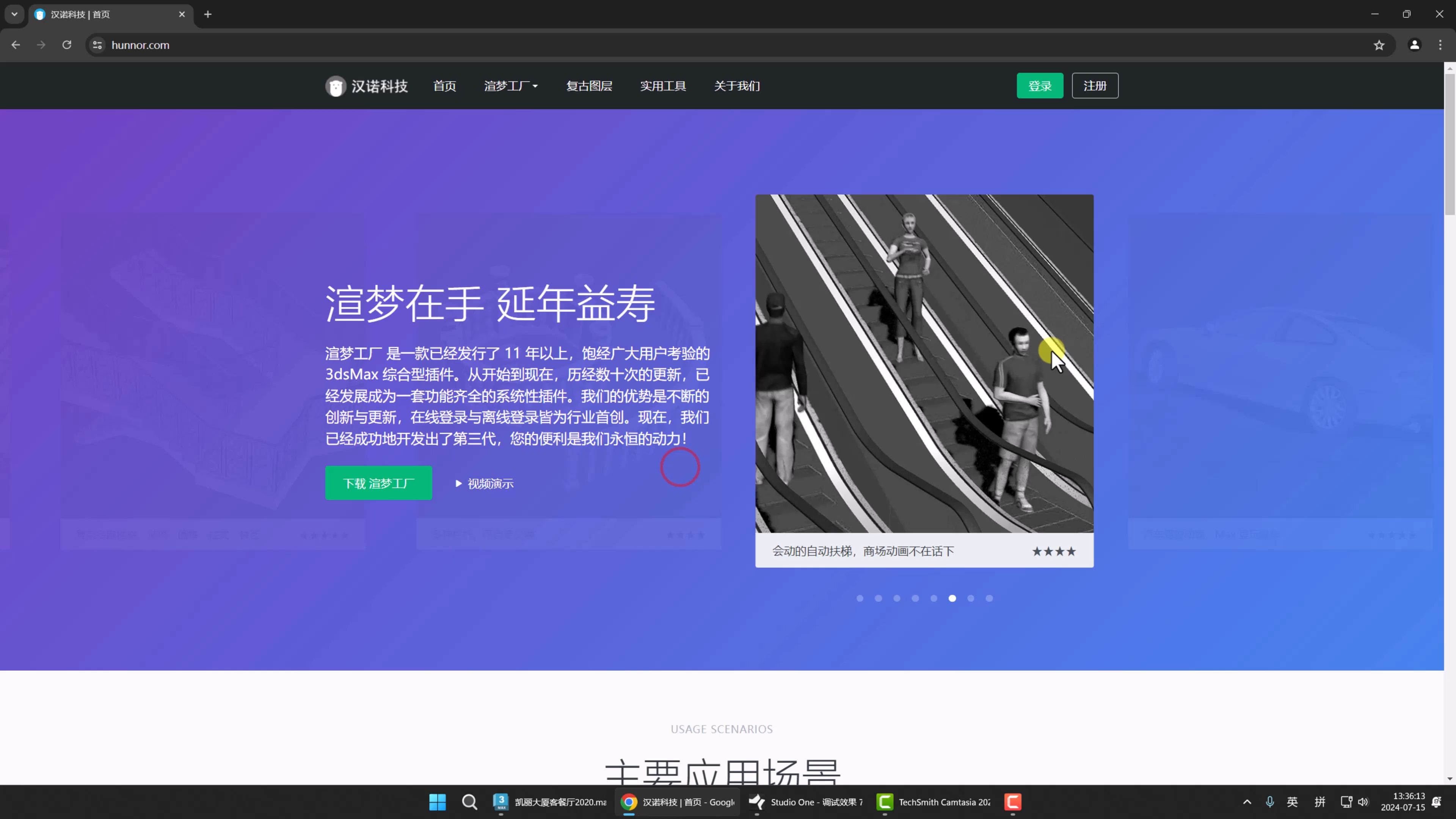The image size is (1456, 819).
Task: Show hidden system tray icons
Action: pyautogui.click(x=1247, y=802)
